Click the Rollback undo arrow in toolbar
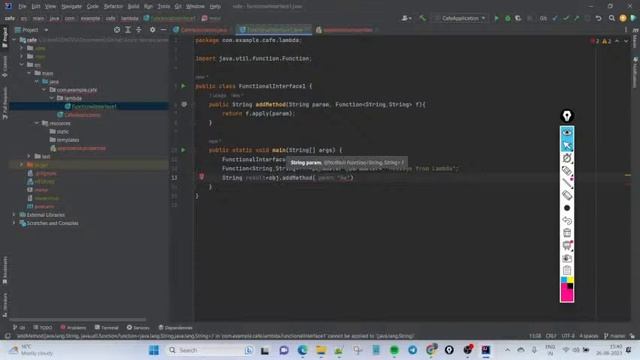Viewport: 640px width, 360px height. point(598,18)
